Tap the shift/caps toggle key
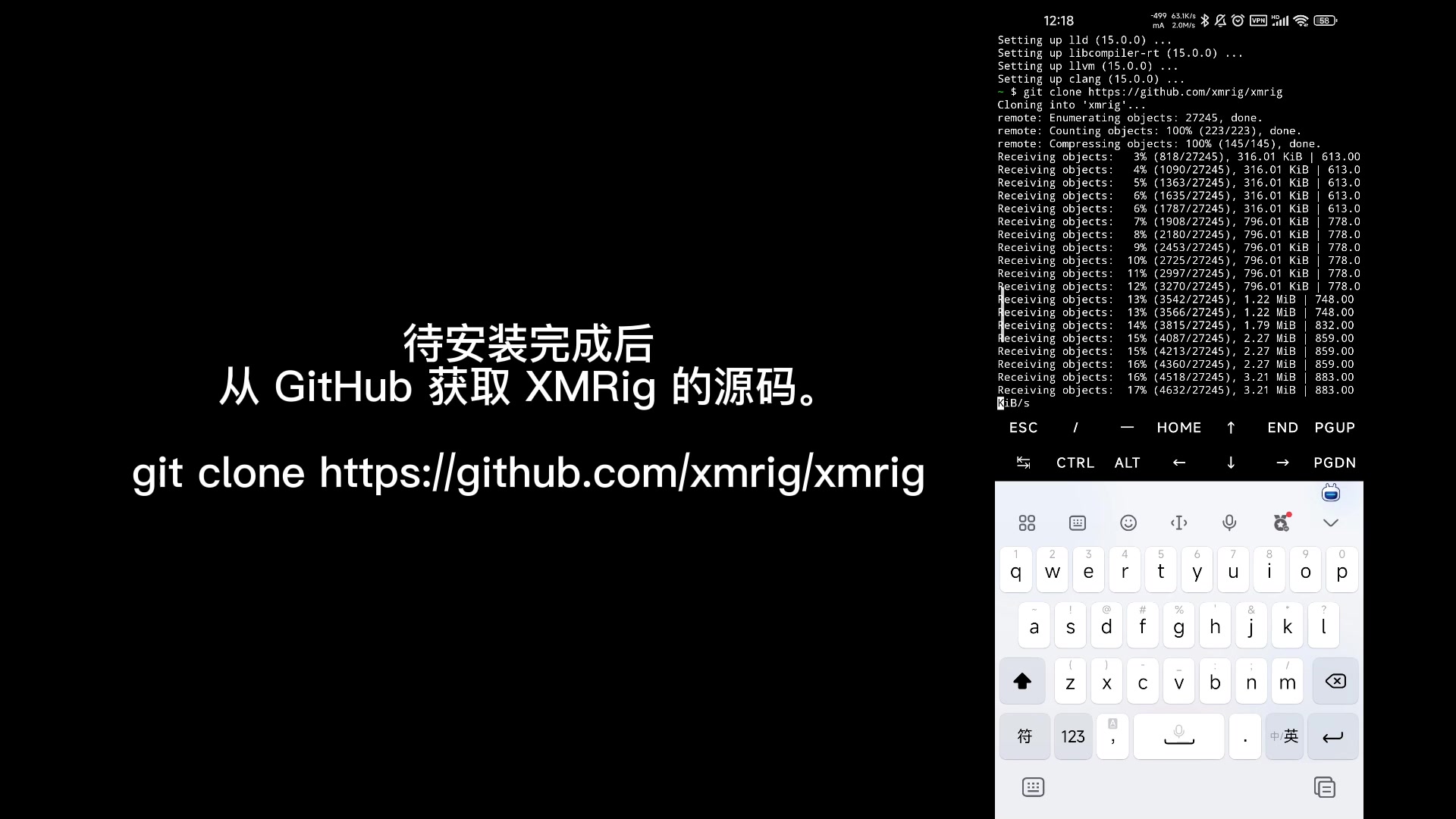This screenshot has width=1456, height=819. pyautogui.click(x=1022, y=681)
